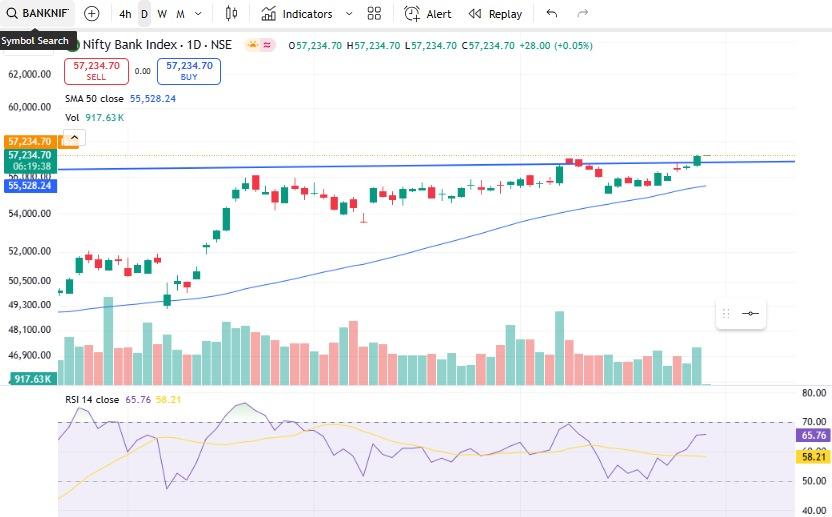Open the indicator templates grid icon
The image size is (832, 517).
coord(375,14)
